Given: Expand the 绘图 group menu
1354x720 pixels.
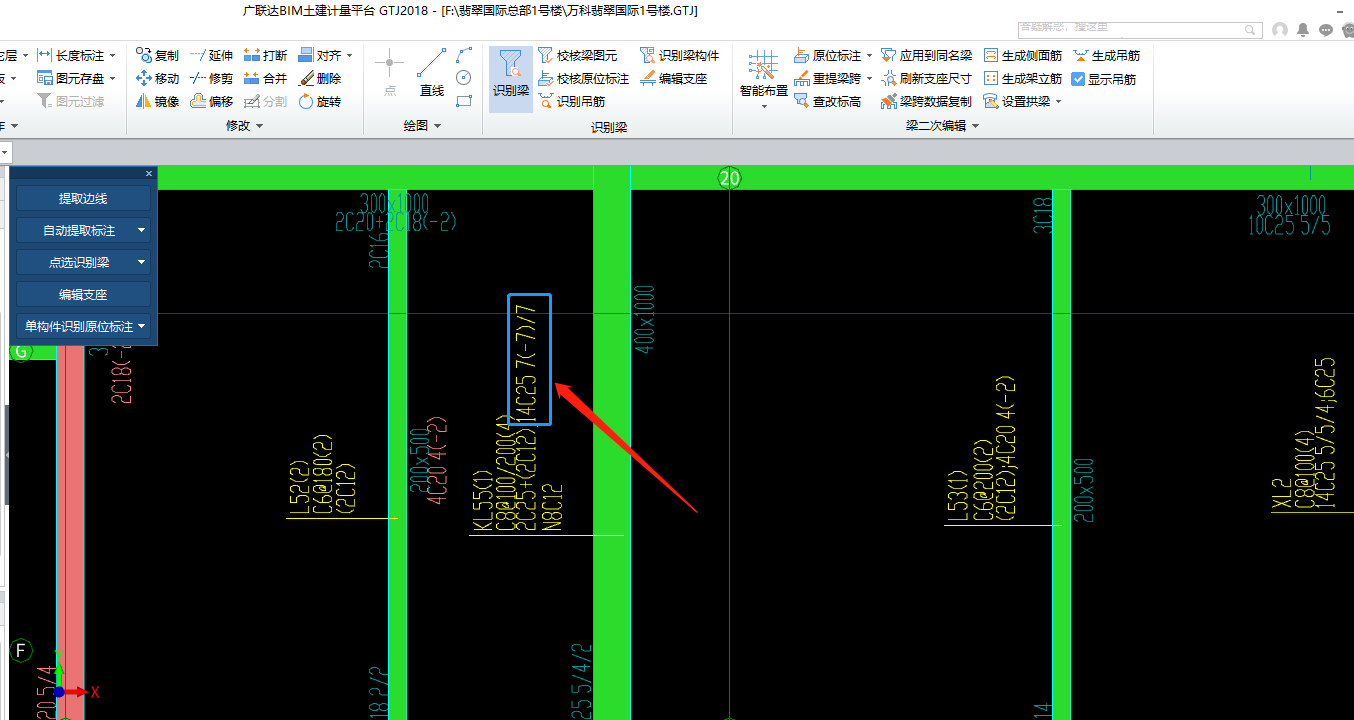Looking at the screenshot, I should [x=423, y=126].
